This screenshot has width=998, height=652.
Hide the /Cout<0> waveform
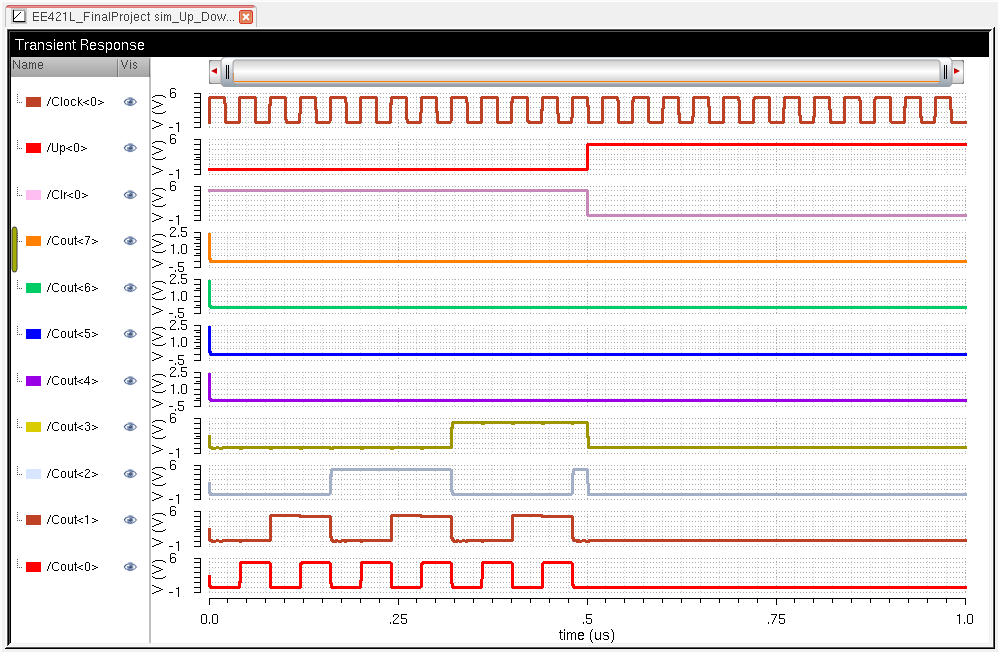[x=130, y=567]
